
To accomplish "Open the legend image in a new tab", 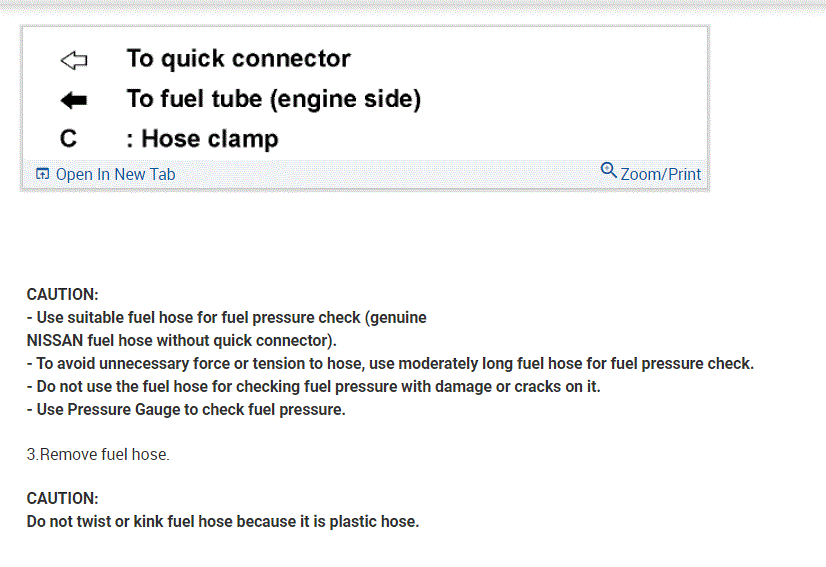I will [115, 174].
